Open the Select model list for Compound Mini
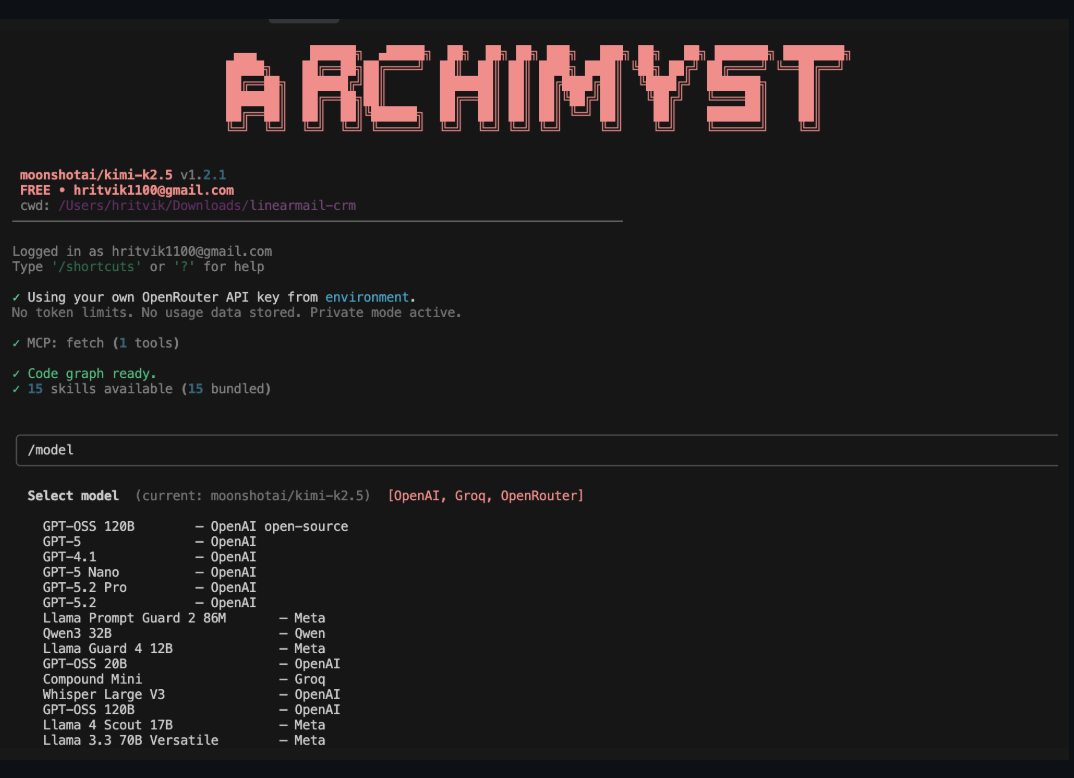 point(92,679)
